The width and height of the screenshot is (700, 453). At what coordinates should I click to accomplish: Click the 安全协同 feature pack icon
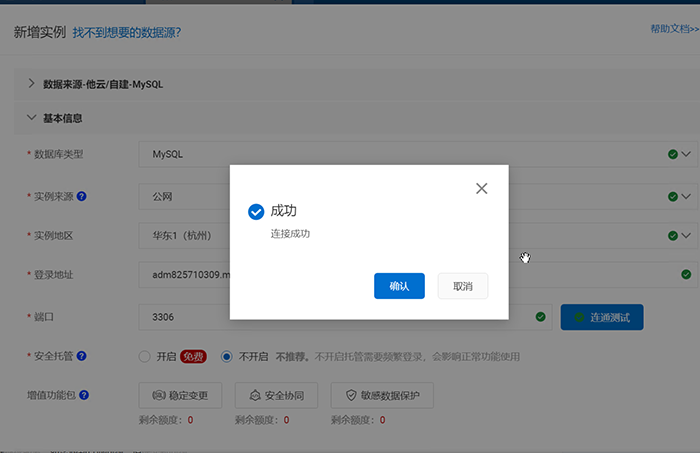point(256,395)
